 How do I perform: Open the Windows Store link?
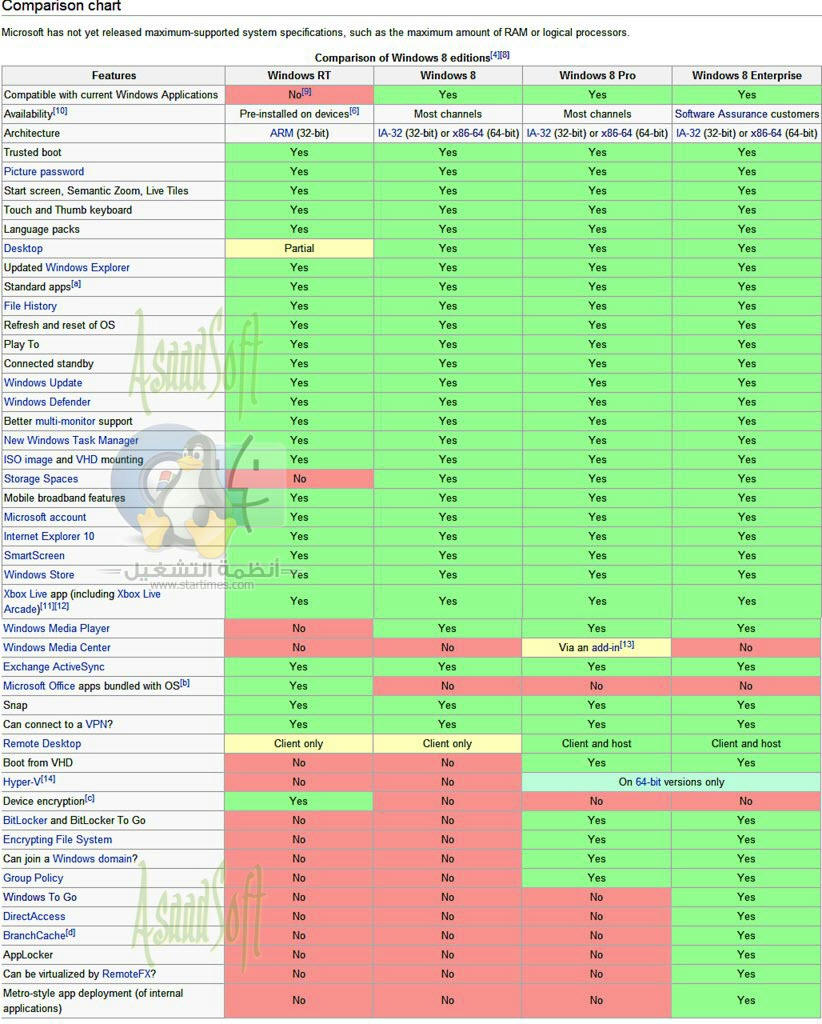pyautogui.click(x=39, y=575)
